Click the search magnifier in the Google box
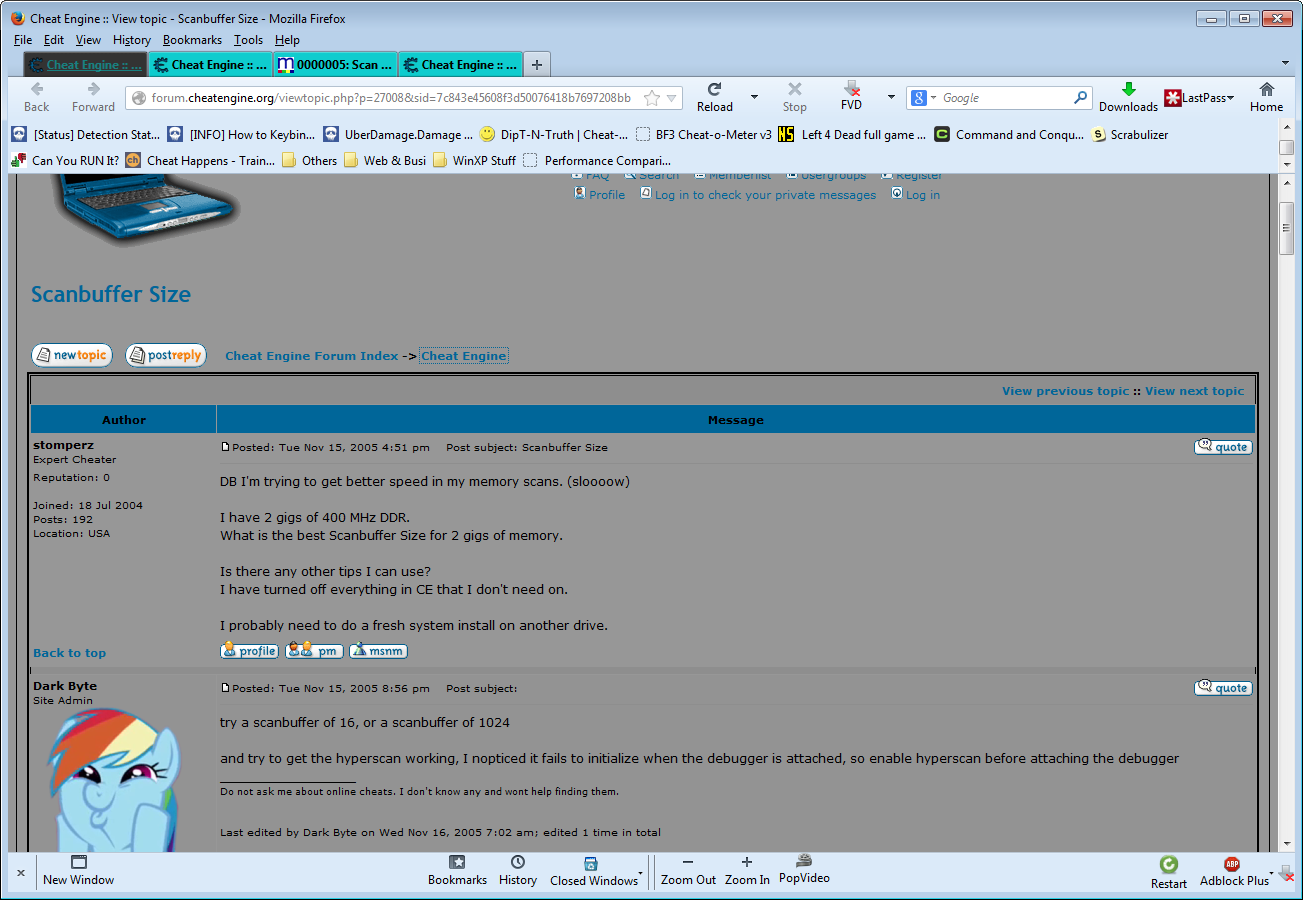This screenshot has height=900, width=1303. (x=1080, y=98)
